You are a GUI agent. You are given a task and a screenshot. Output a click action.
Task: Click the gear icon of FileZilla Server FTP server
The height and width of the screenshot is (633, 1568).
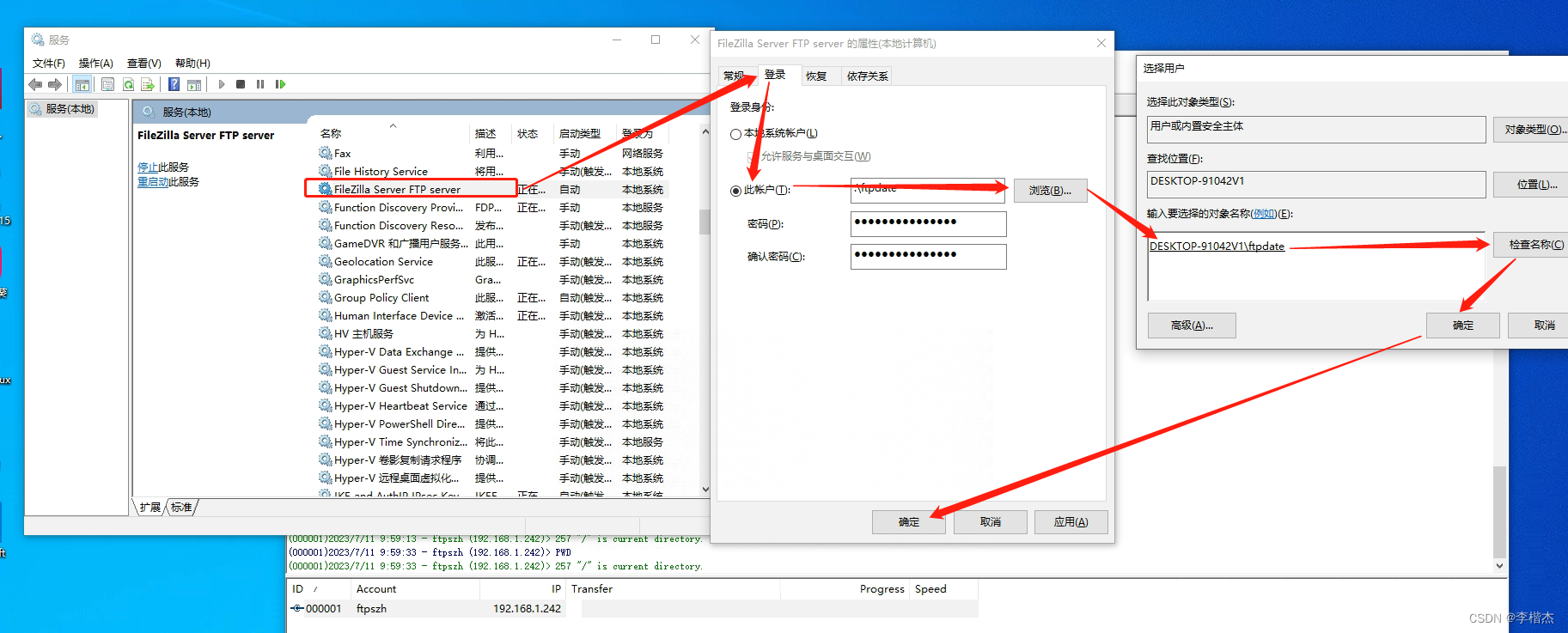[325, 189]
